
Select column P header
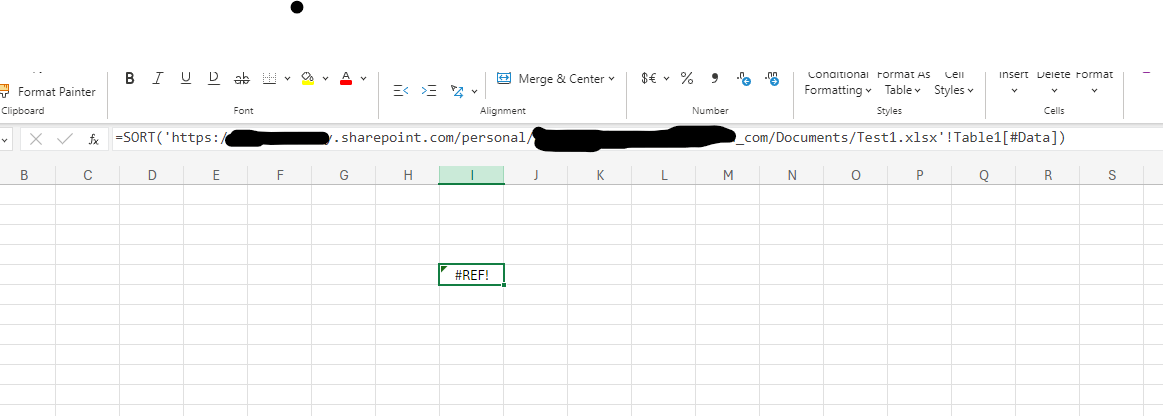[x=920, y=175]
